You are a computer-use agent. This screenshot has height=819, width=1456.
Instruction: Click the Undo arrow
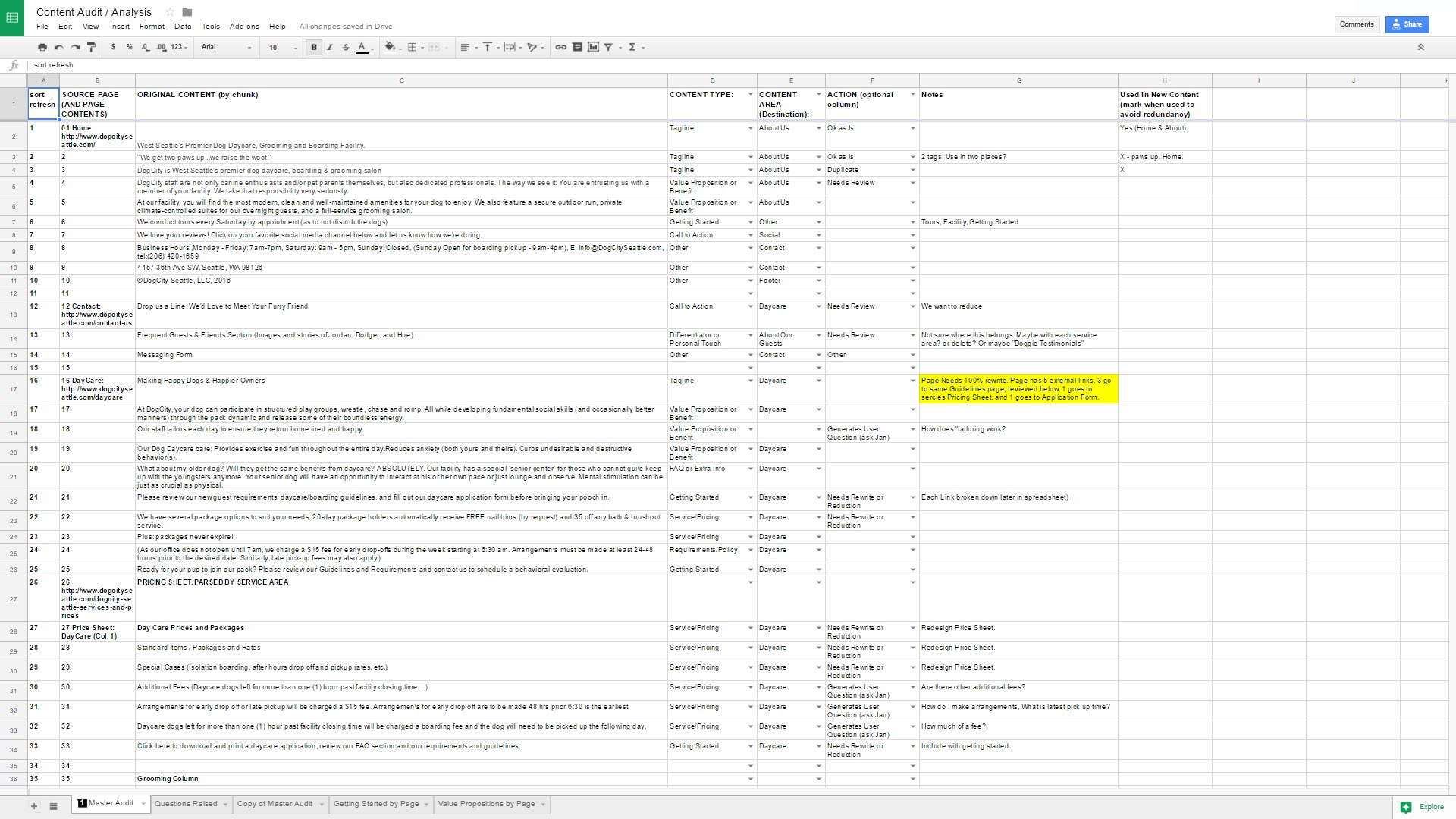click(x=58, y=47)
